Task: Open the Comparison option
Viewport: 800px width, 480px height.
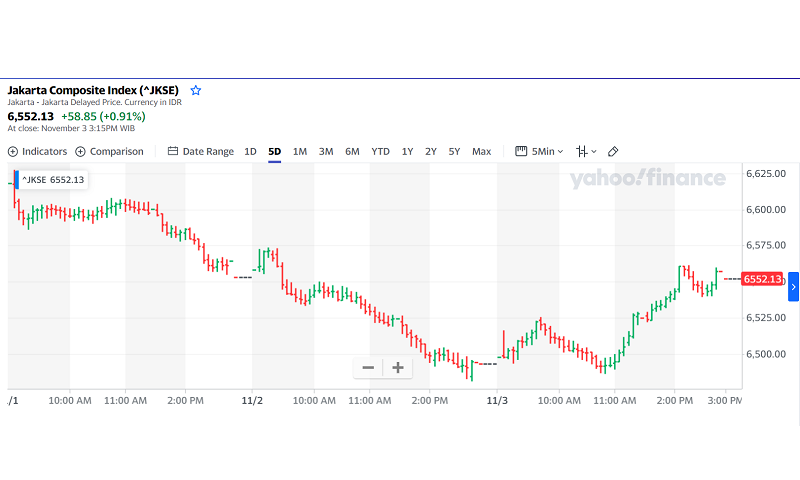Action: point(109,151)
